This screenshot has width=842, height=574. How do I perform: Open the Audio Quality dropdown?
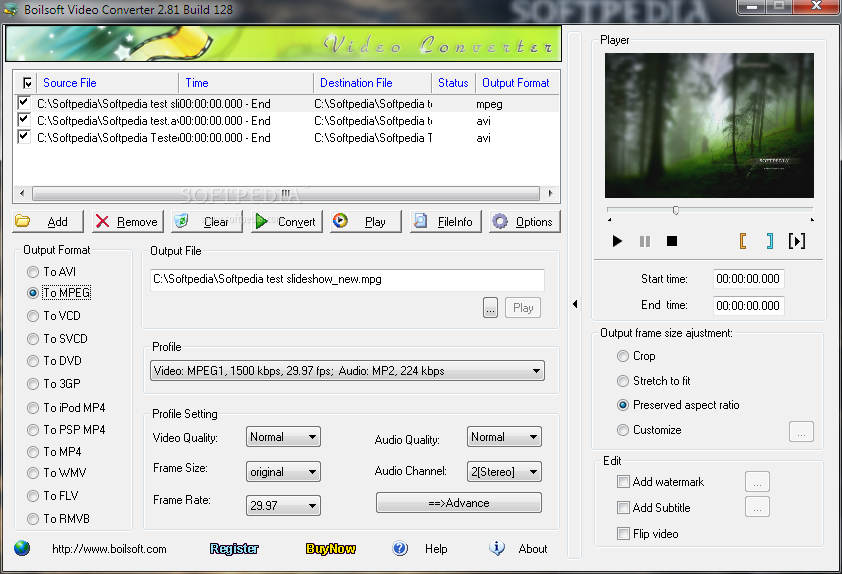504,437
